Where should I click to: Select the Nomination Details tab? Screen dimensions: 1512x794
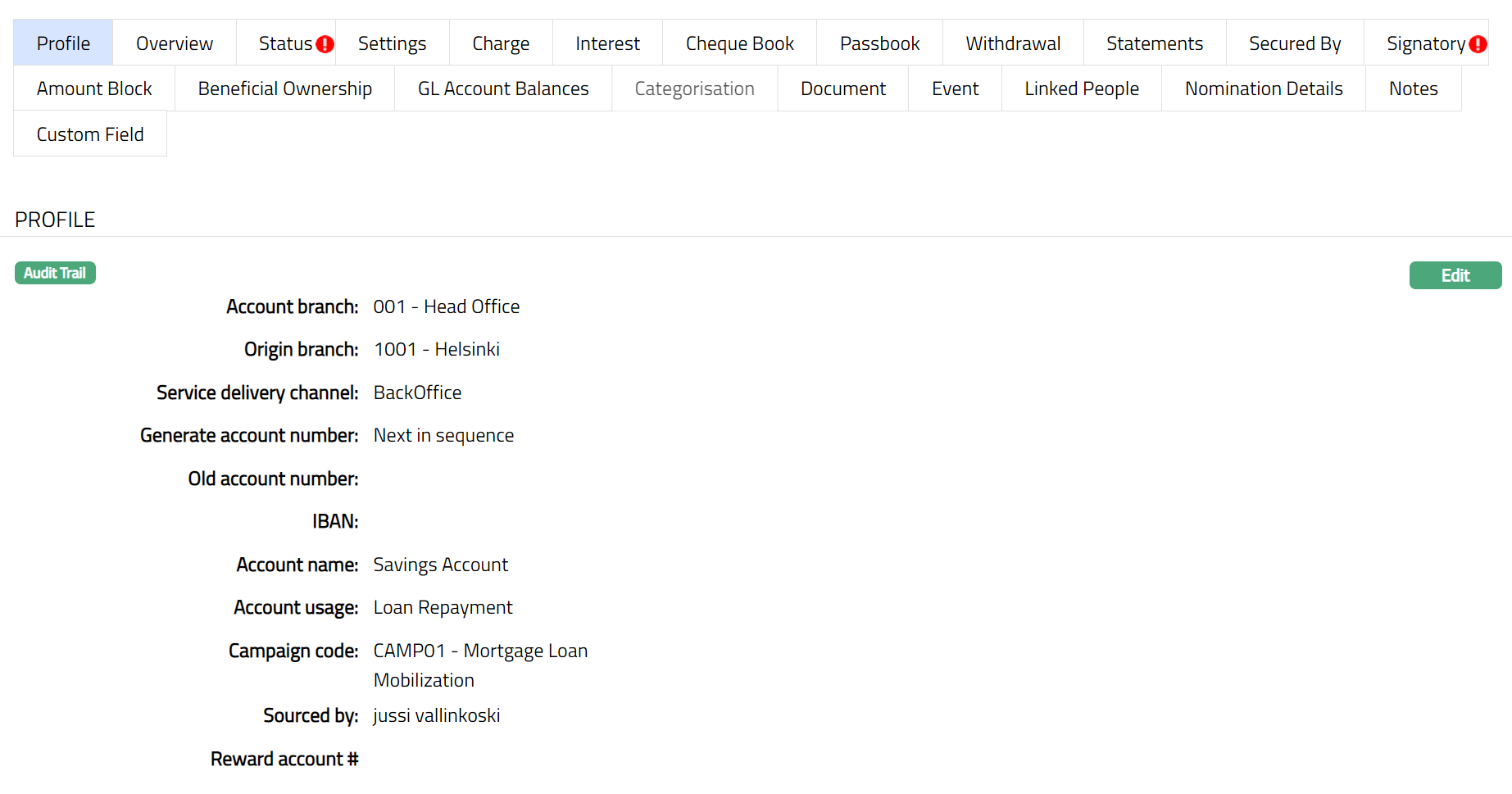pos(1263,88)
